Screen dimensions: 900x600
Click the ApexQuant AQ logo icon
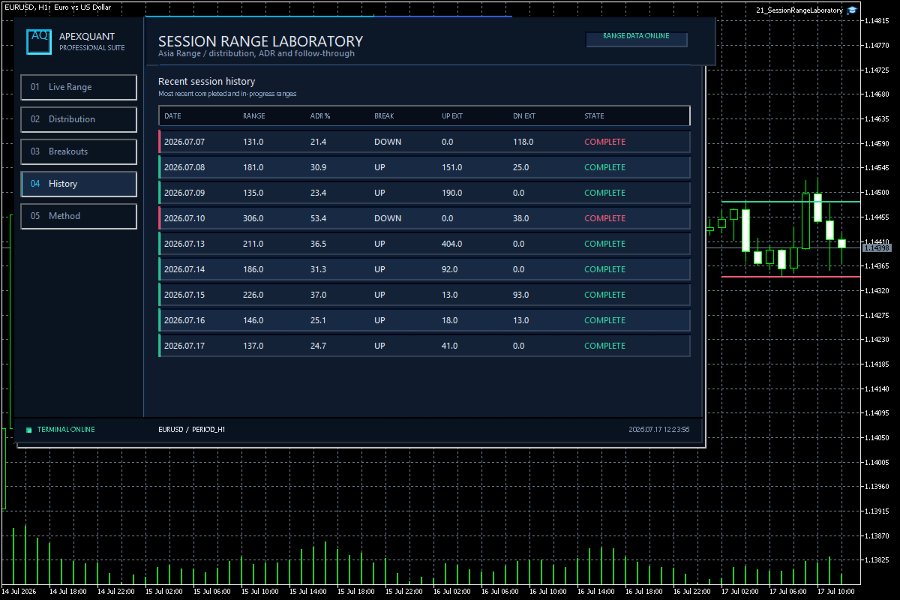click(x=38, y=42)
